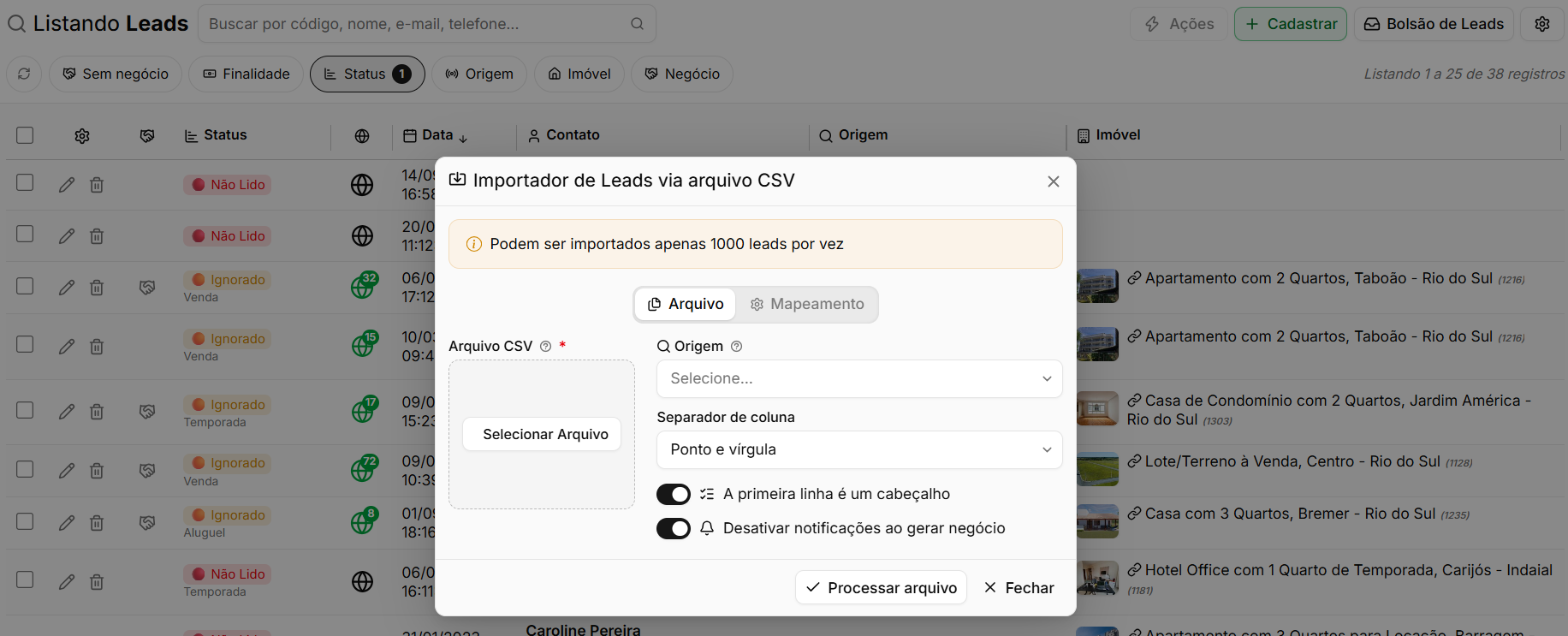Close the CSV importer dialog with X

1054,181
